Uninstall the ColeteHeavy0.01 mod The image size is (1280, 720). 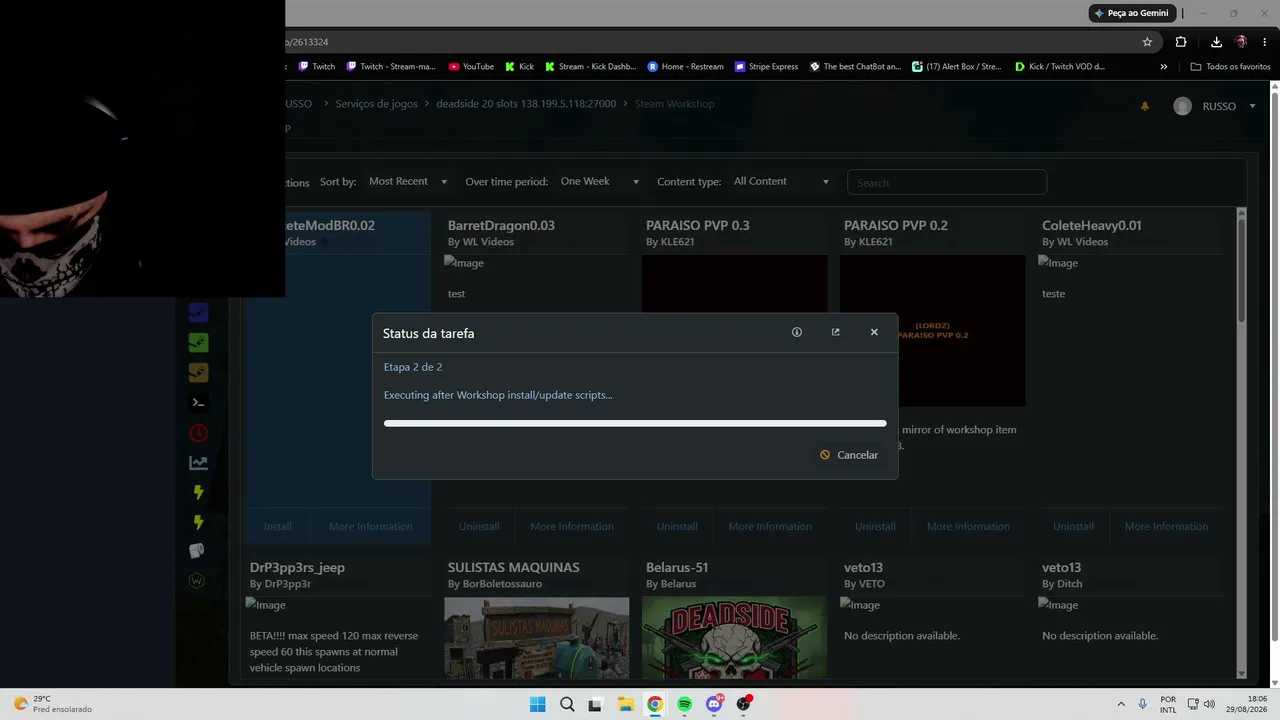1073,526
